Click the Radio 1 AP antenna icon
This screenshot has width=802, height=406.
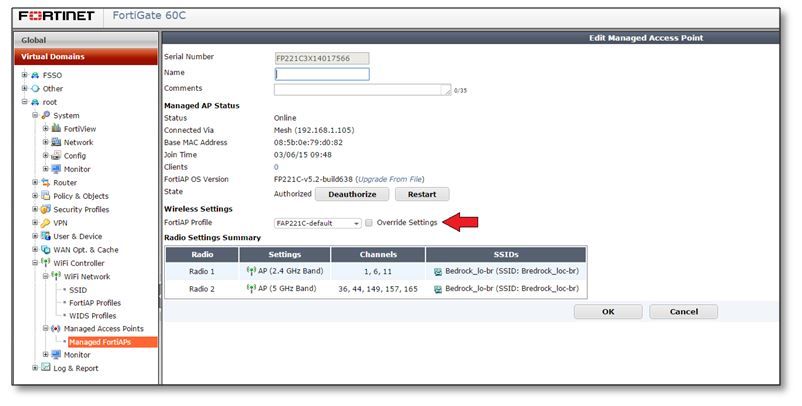[251, 271]
